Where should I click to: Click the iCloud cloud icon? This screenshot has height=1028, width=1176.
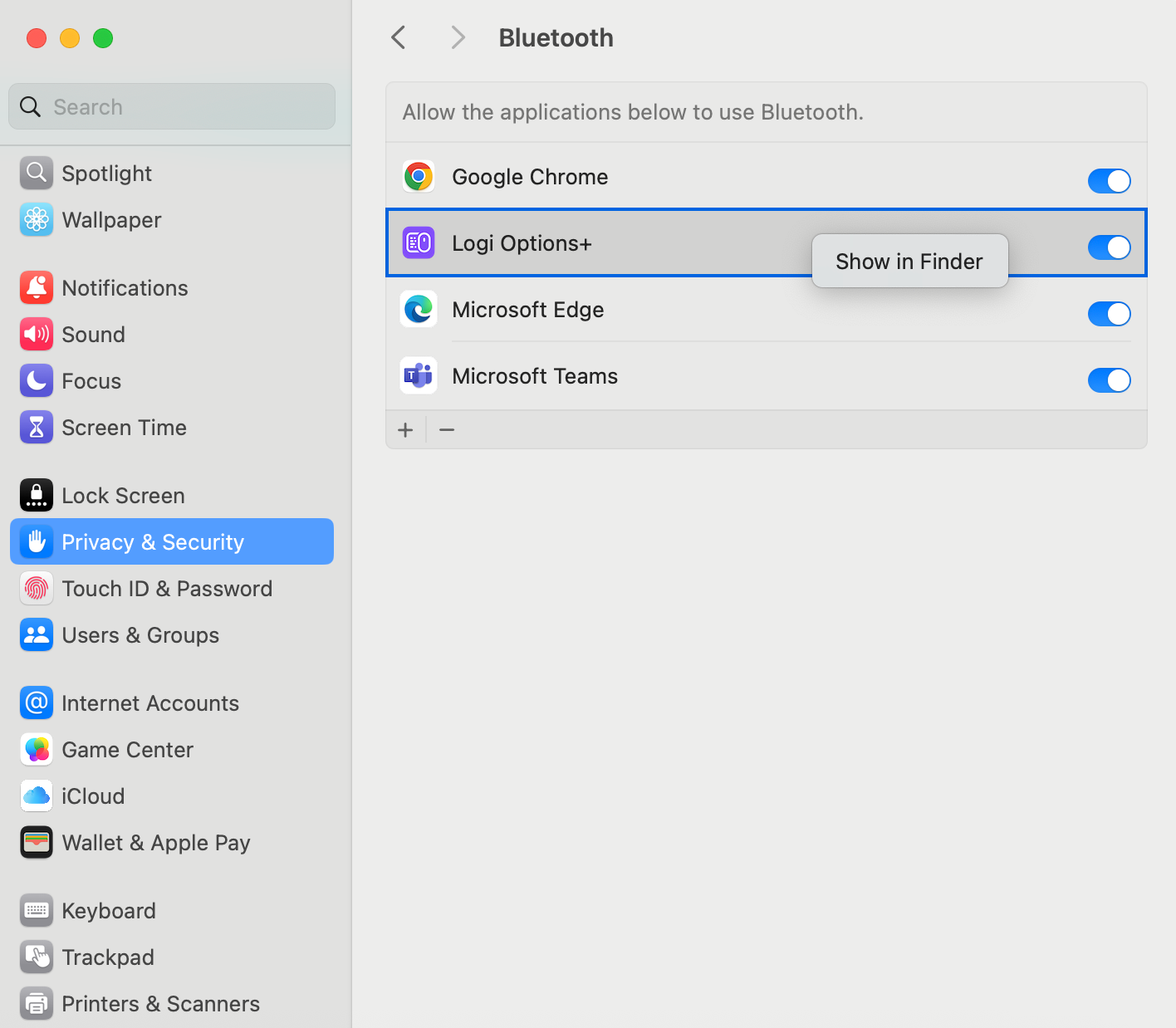[x=37, y=795]
